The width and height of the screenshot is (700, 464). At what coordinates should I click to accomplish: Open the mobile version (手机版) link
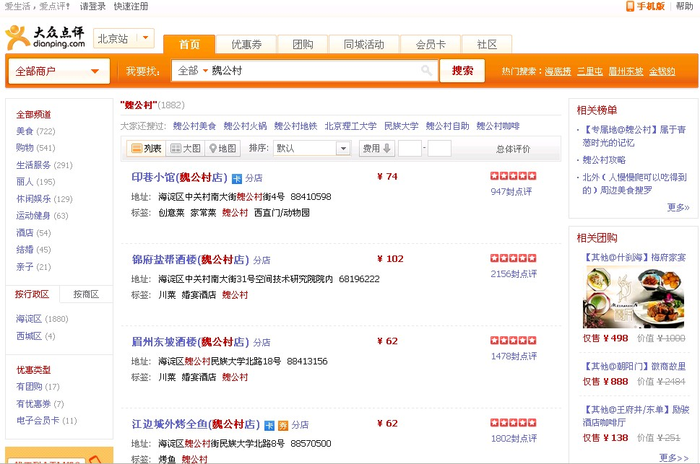coord(646,6)
